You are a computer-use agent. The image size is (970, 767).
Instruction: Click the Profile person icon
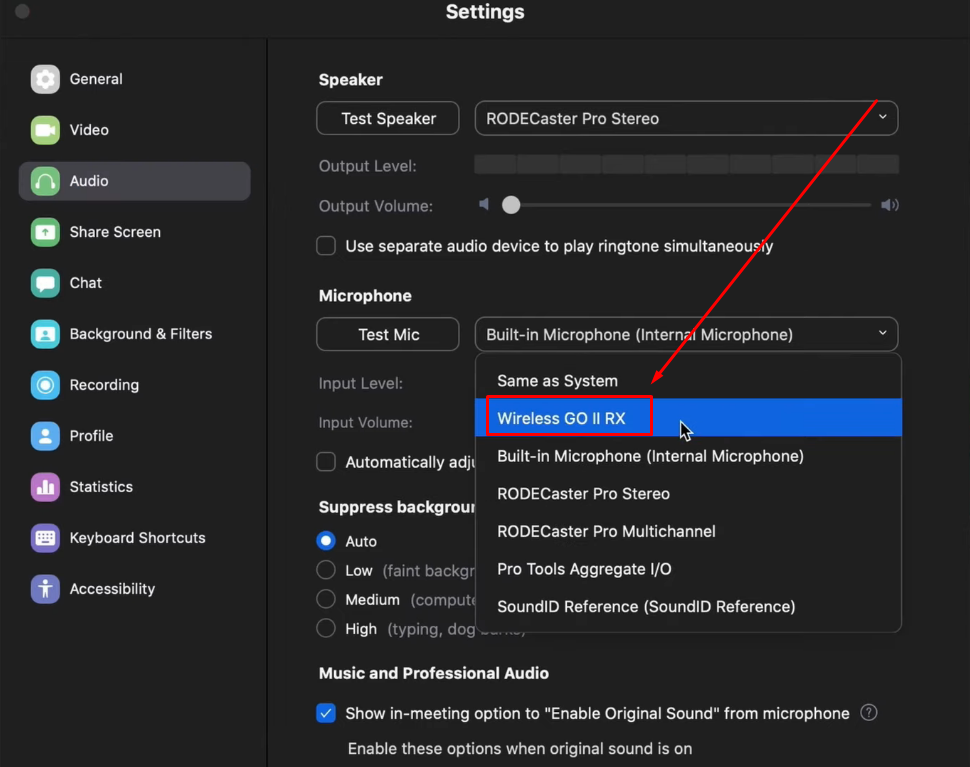click(45, 436)
